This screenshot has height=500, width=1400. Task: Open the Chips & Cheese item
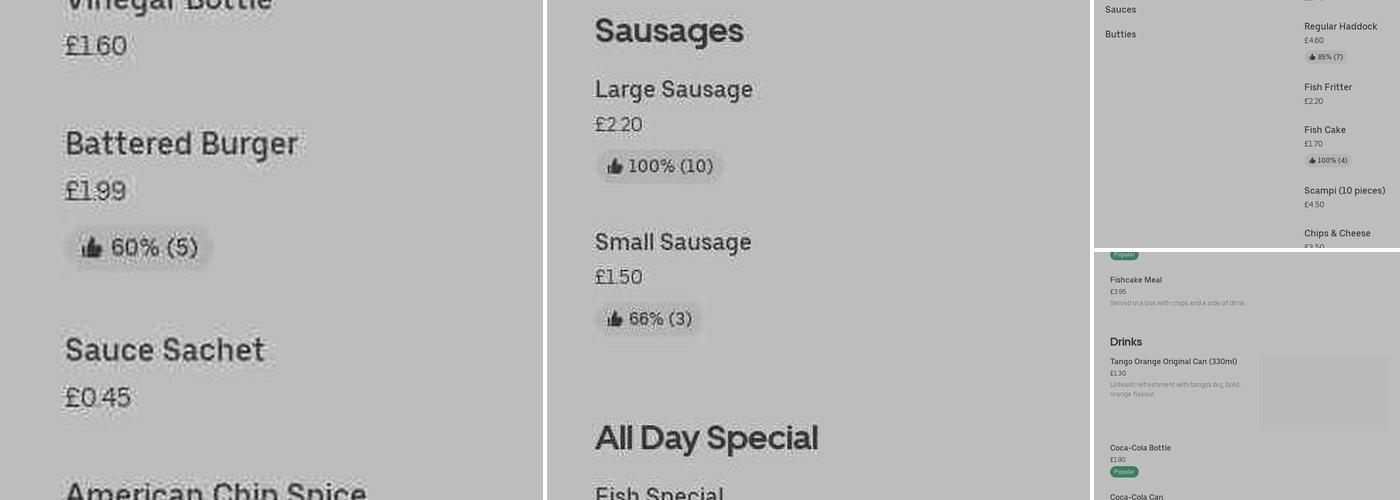(x=1337, y=233)
